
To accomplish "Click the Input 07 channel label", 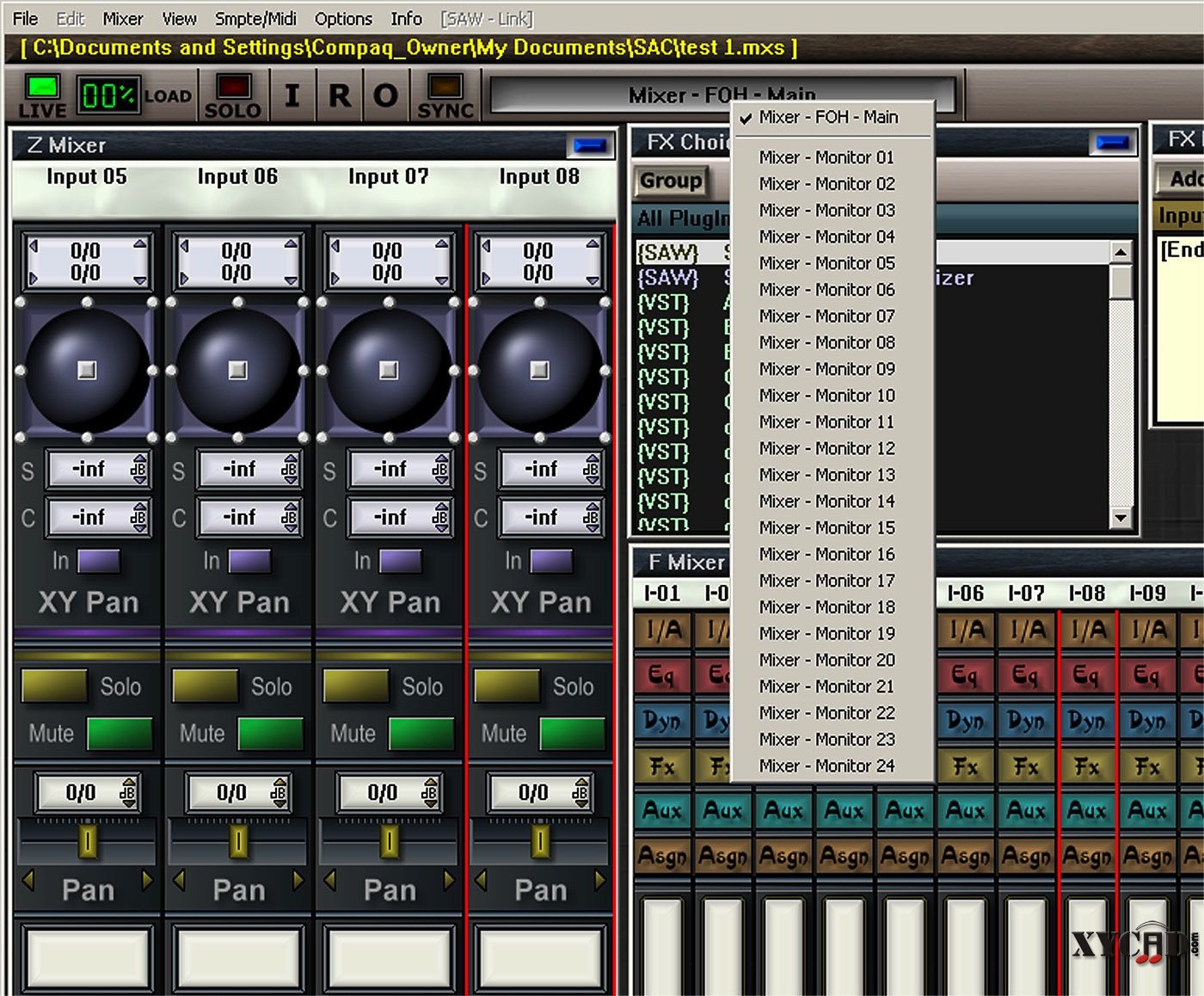I will click(389, 176).
